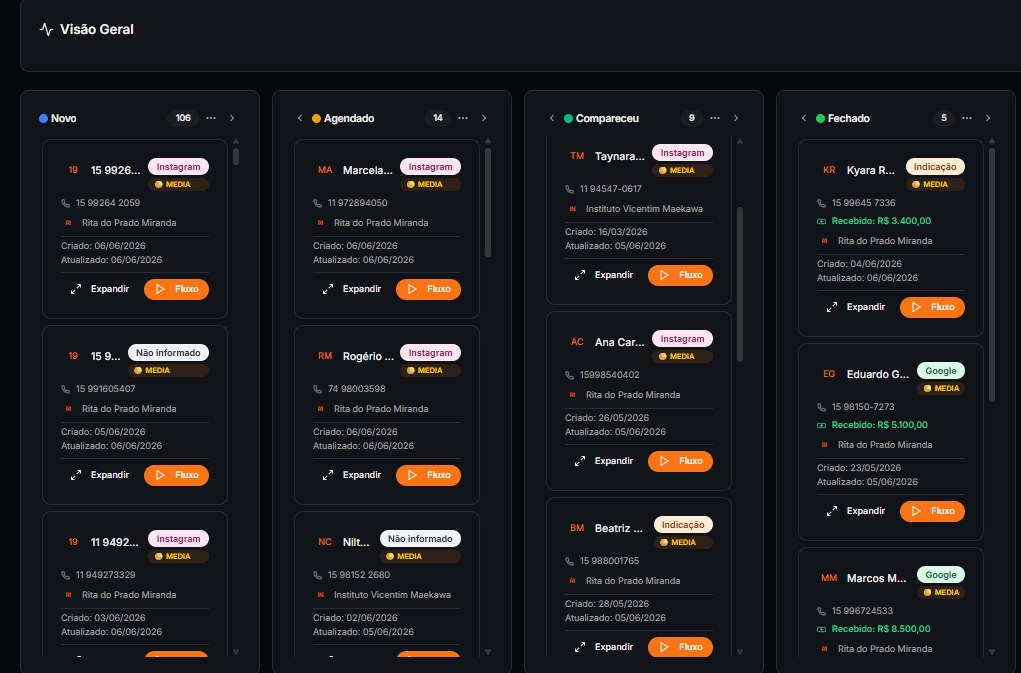Click the 106 count badge in Novo

(183, 118)
